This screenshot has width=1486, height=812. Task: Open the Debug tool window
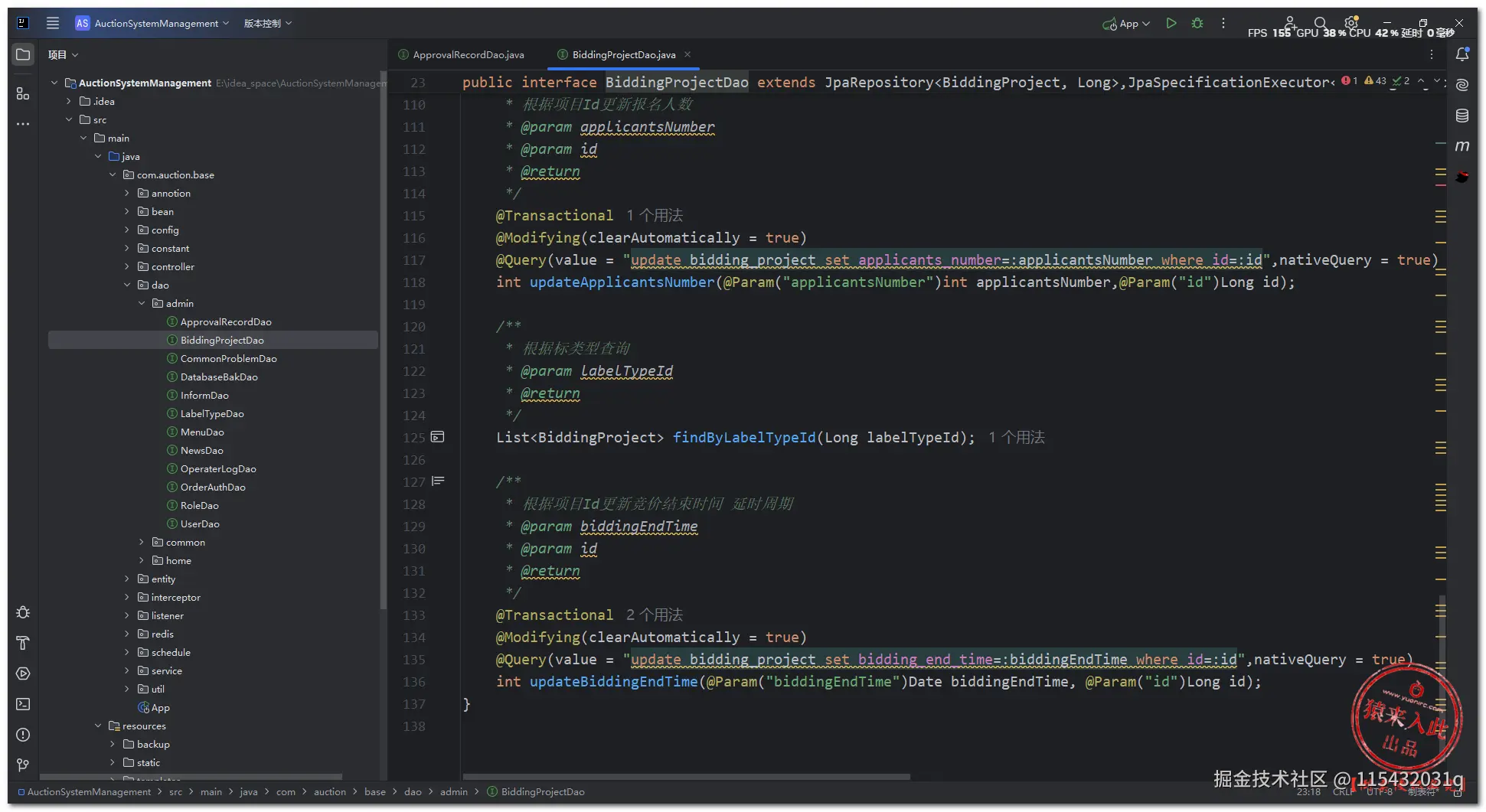[23, 612]
